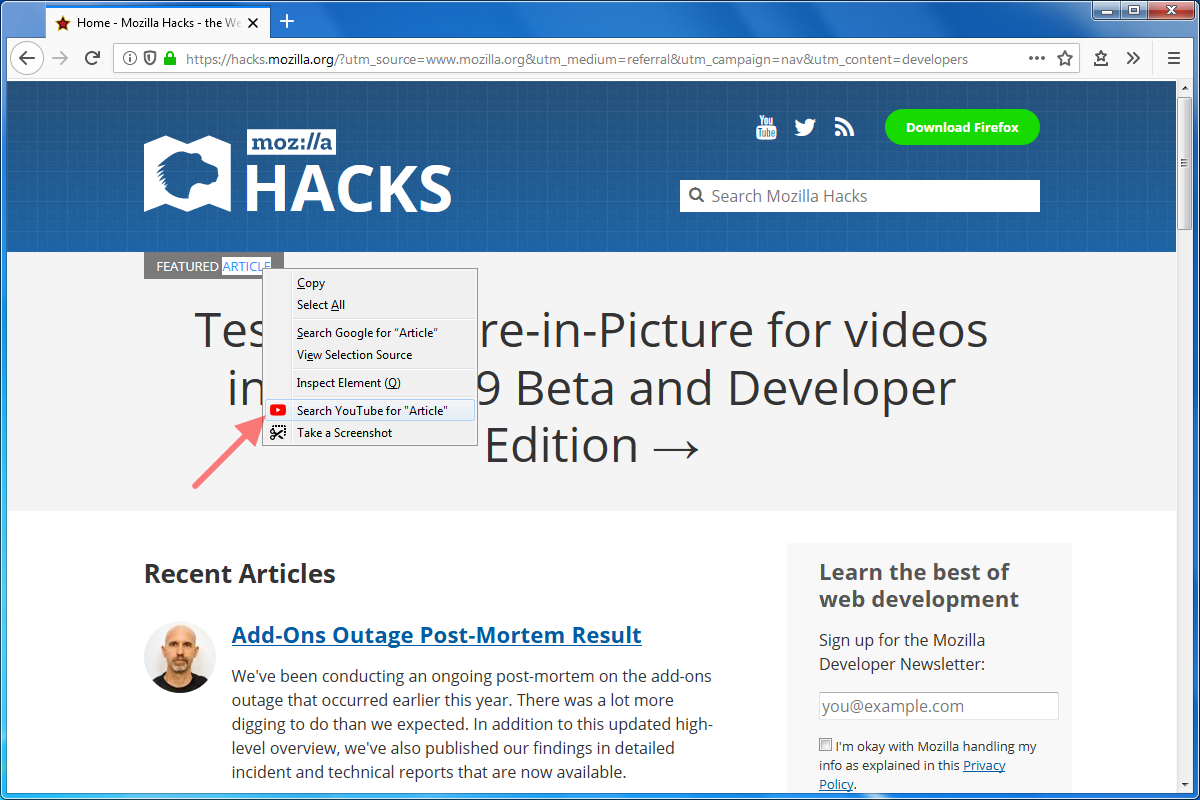
Task: Click search magnifier in Mozilla Hacks search
Action: pyautogui.click(x=696, y=196)
